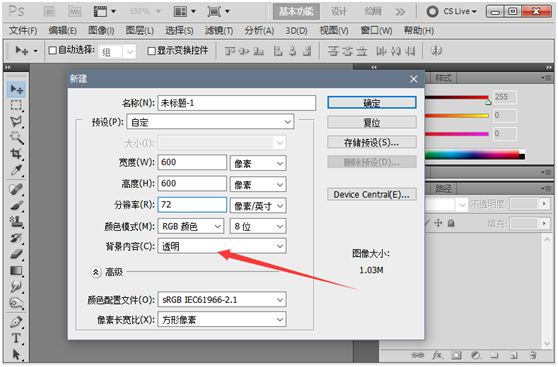Screen dimensions: 558x367
Task: Select the Horizontal Type tool
Action: [x=16, y=338]
